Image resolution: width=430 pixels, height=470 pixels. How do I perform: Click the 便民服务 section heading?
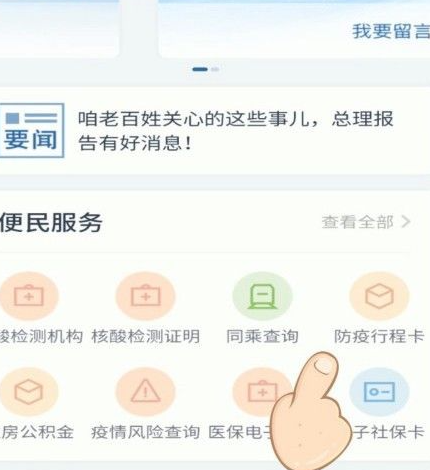[51, 222]
